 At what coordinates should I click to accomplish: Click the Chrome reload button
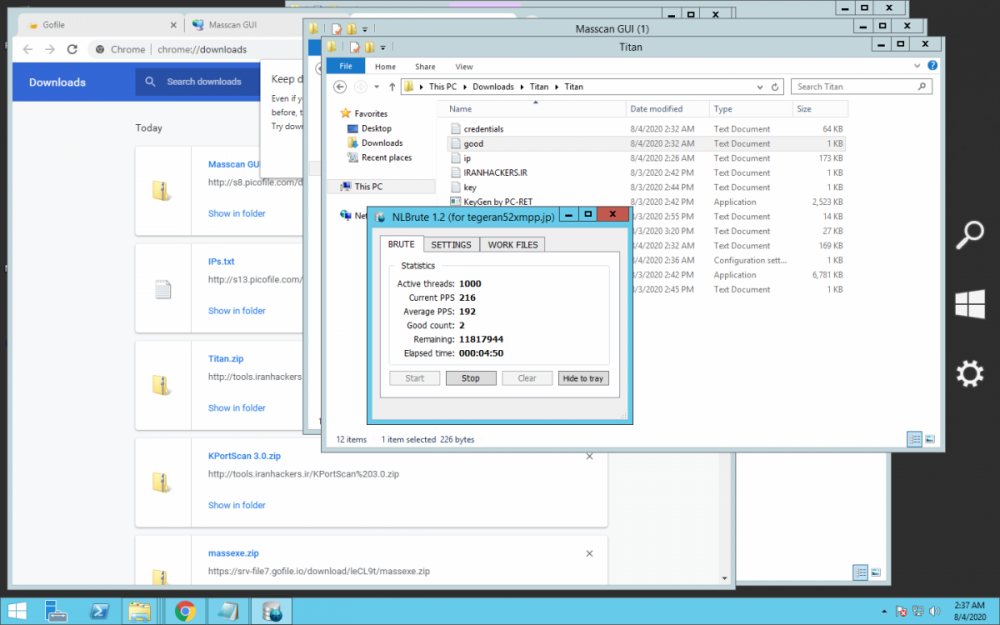coord(72,49)
